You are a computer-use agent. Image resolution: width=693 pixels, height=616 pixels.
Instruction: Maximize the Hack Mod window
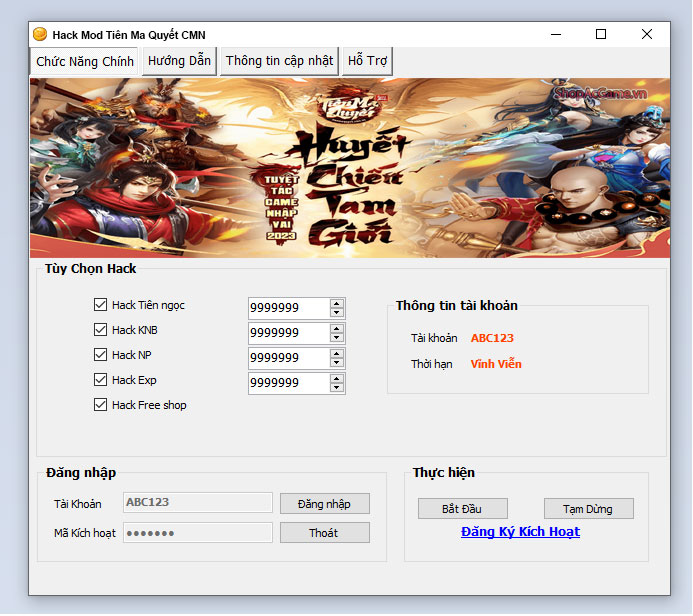pyautogui.click(x=601, y=34)
